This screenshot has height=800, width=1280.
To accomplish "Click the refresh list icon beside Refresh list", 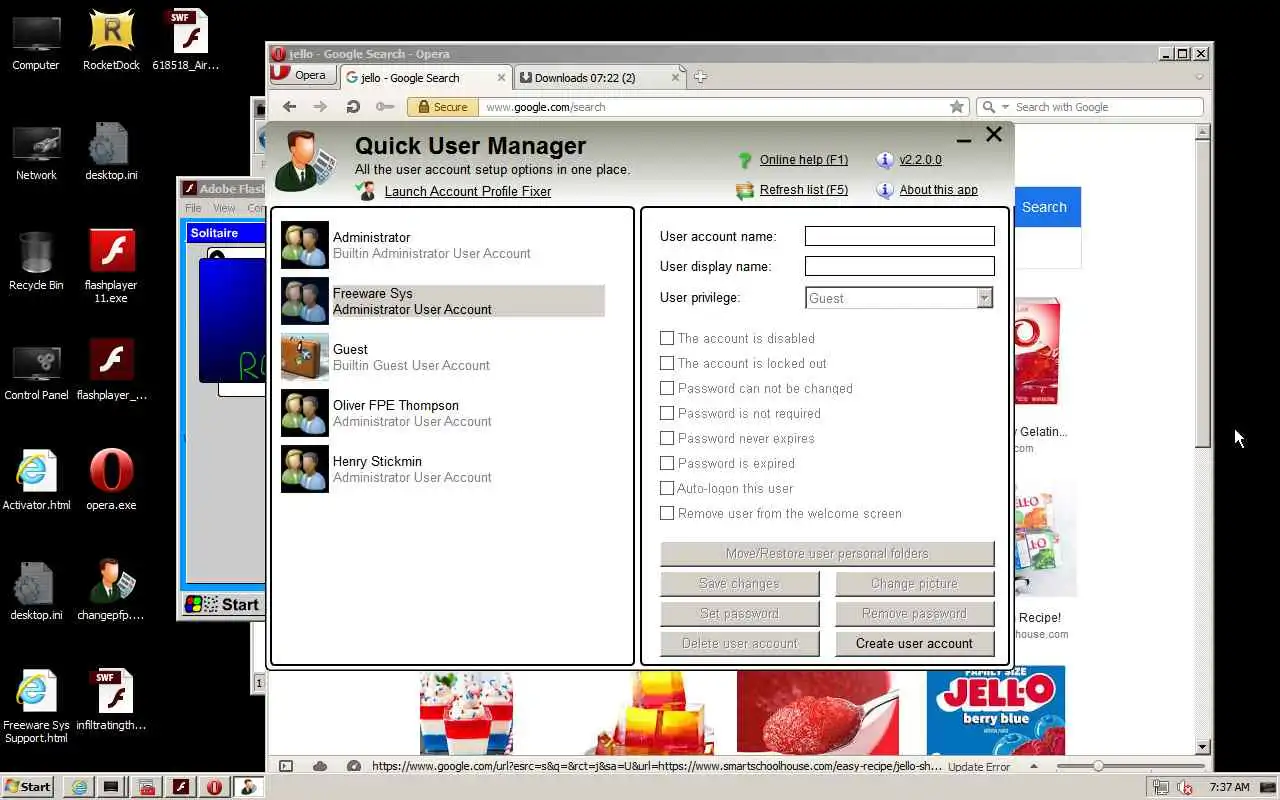I will 744,190.
